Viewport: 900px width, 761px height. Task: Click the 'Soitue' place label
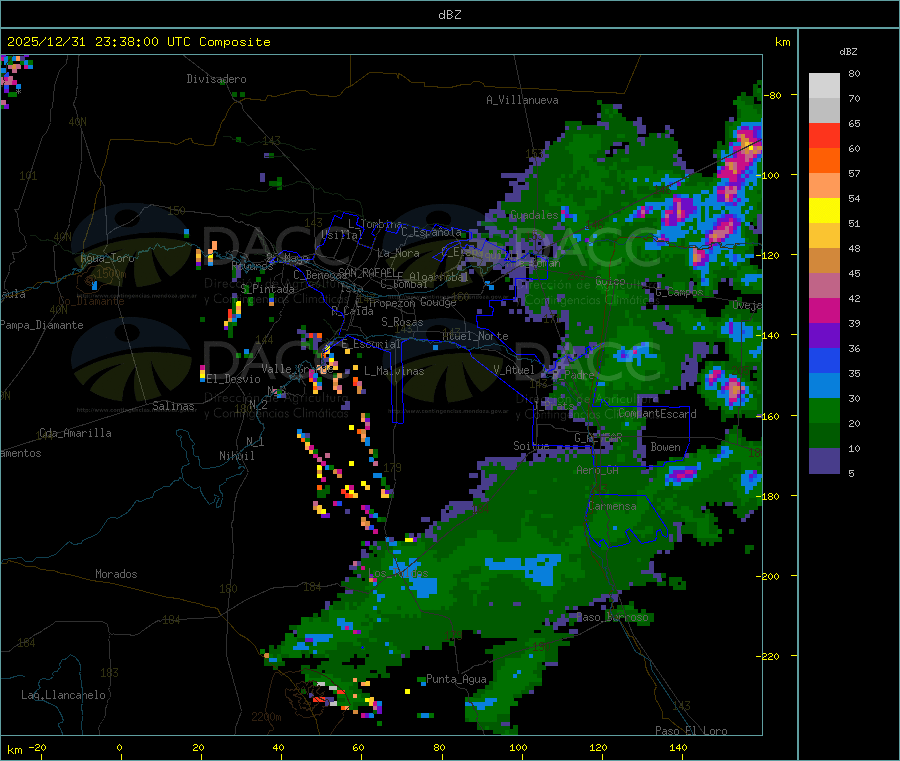pos(531,445)
